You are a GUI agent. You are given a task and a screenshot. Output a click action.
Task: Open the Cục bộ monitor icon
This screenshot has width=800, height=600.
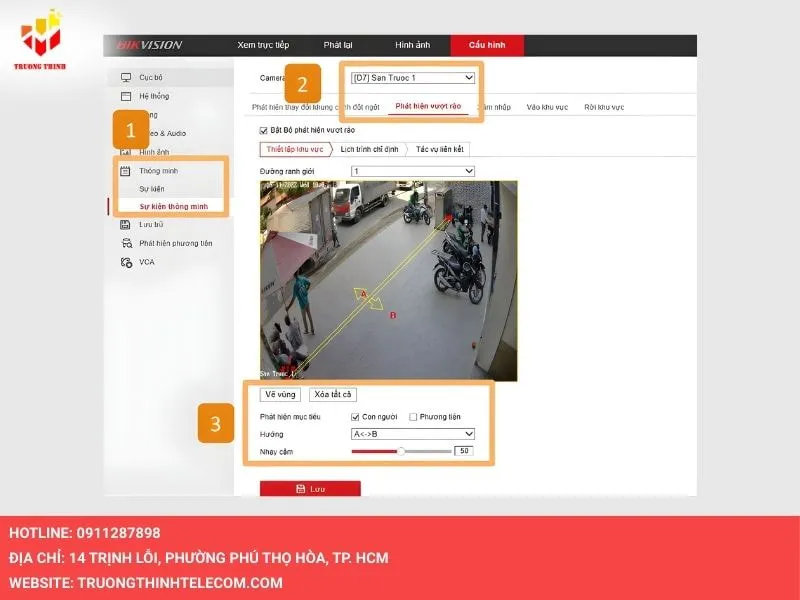pos(126,77)
